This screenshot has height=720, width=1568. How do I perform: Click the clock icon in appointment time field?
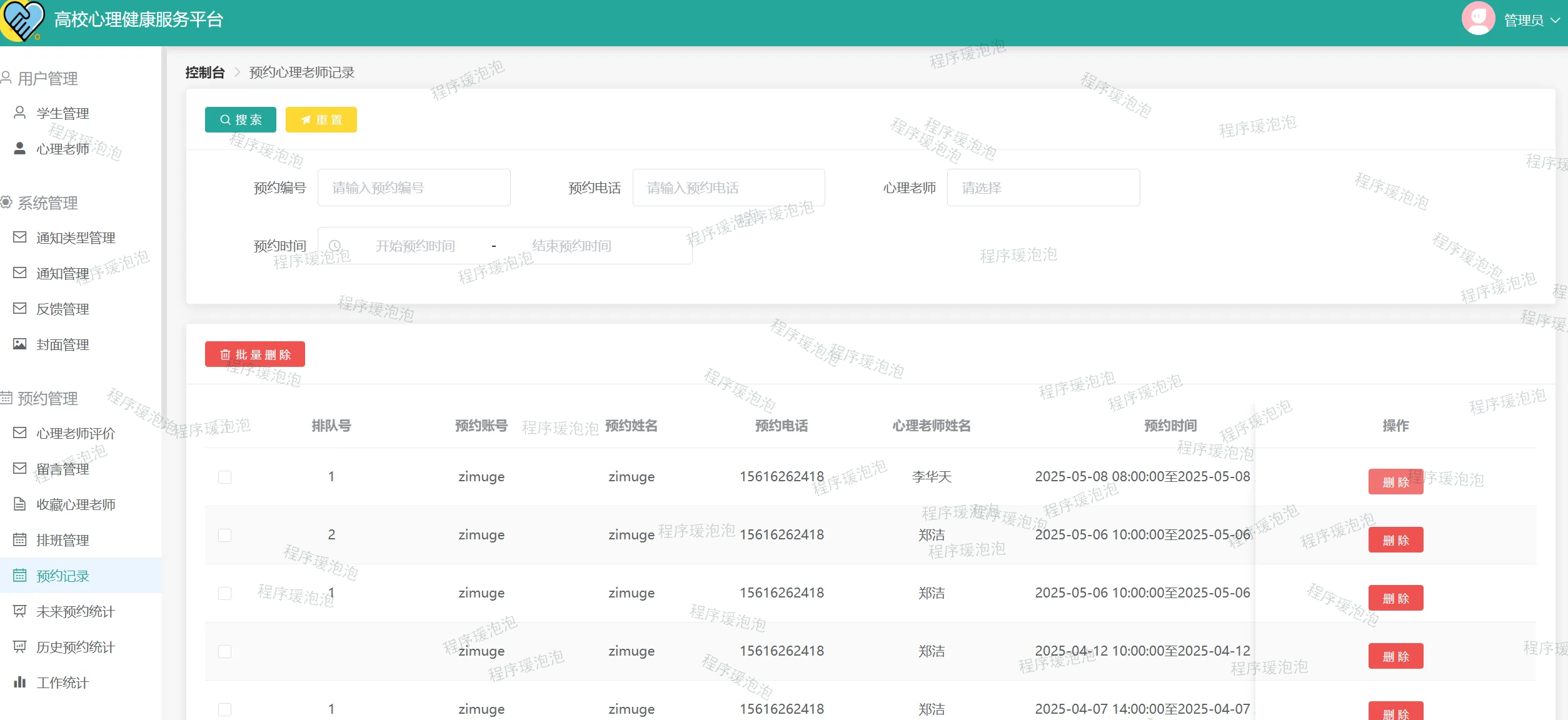[x=335, y=246]
